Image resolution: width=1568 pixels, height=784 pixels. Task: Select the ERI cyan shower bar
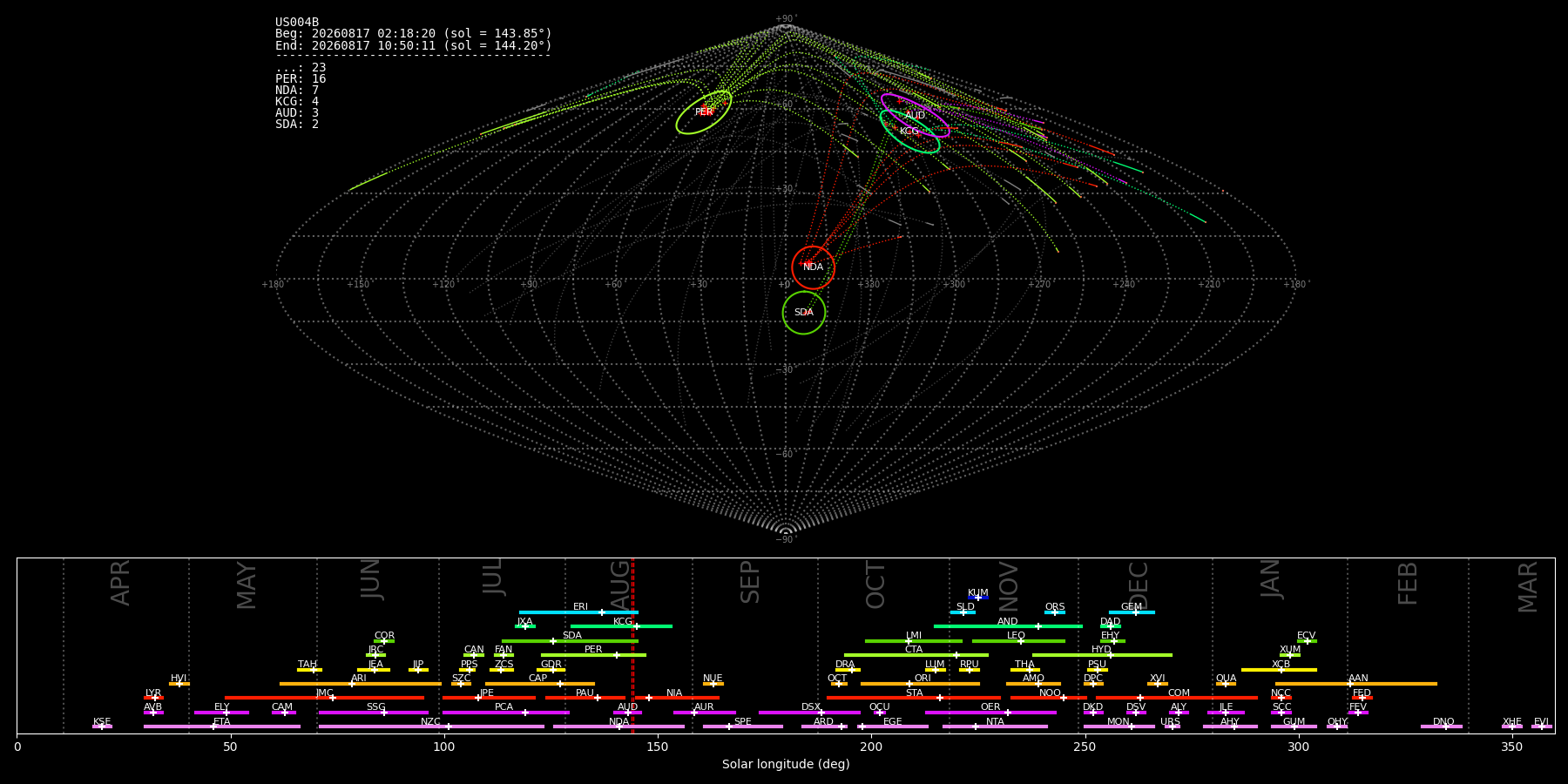(x=578, y=612)
